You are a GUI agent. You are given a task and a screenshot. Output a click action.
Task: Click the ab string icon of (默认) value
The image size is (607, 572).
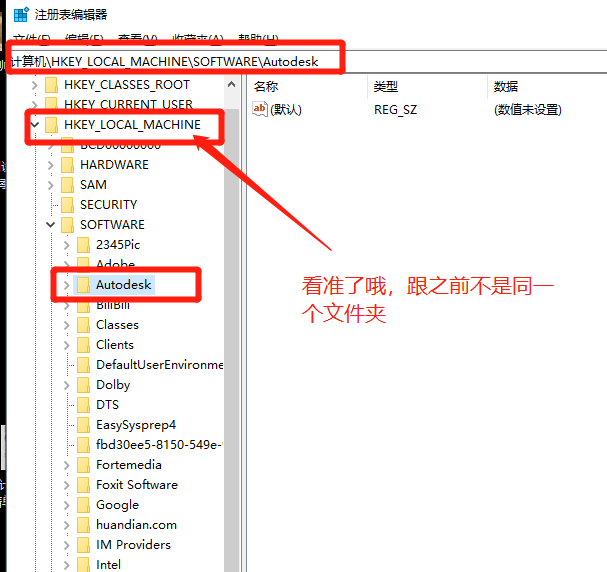tap(259, 109)
